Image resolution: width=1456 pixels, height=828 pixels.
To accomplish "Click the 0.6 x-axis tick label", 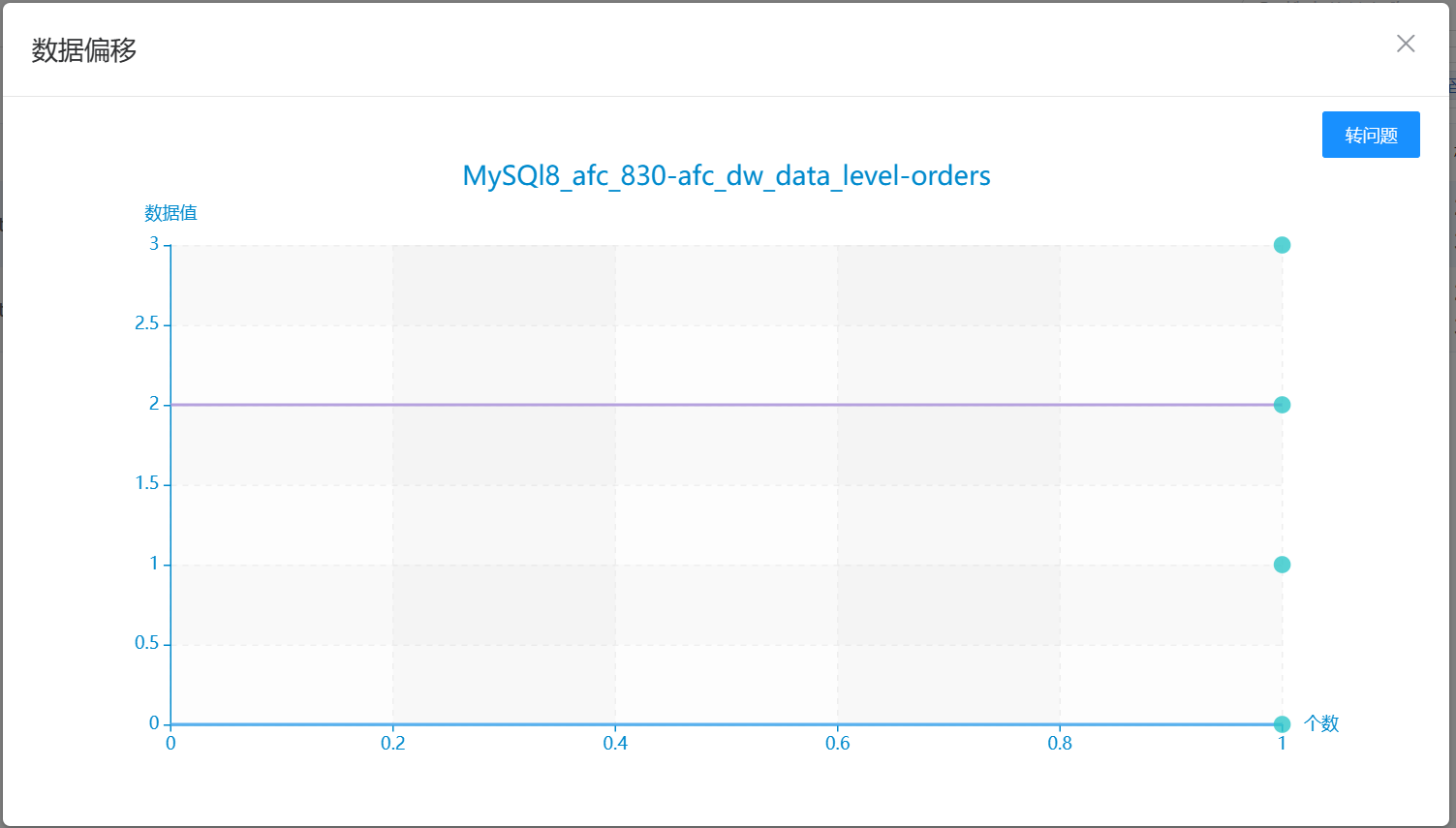I will click(x=838, y=744).
